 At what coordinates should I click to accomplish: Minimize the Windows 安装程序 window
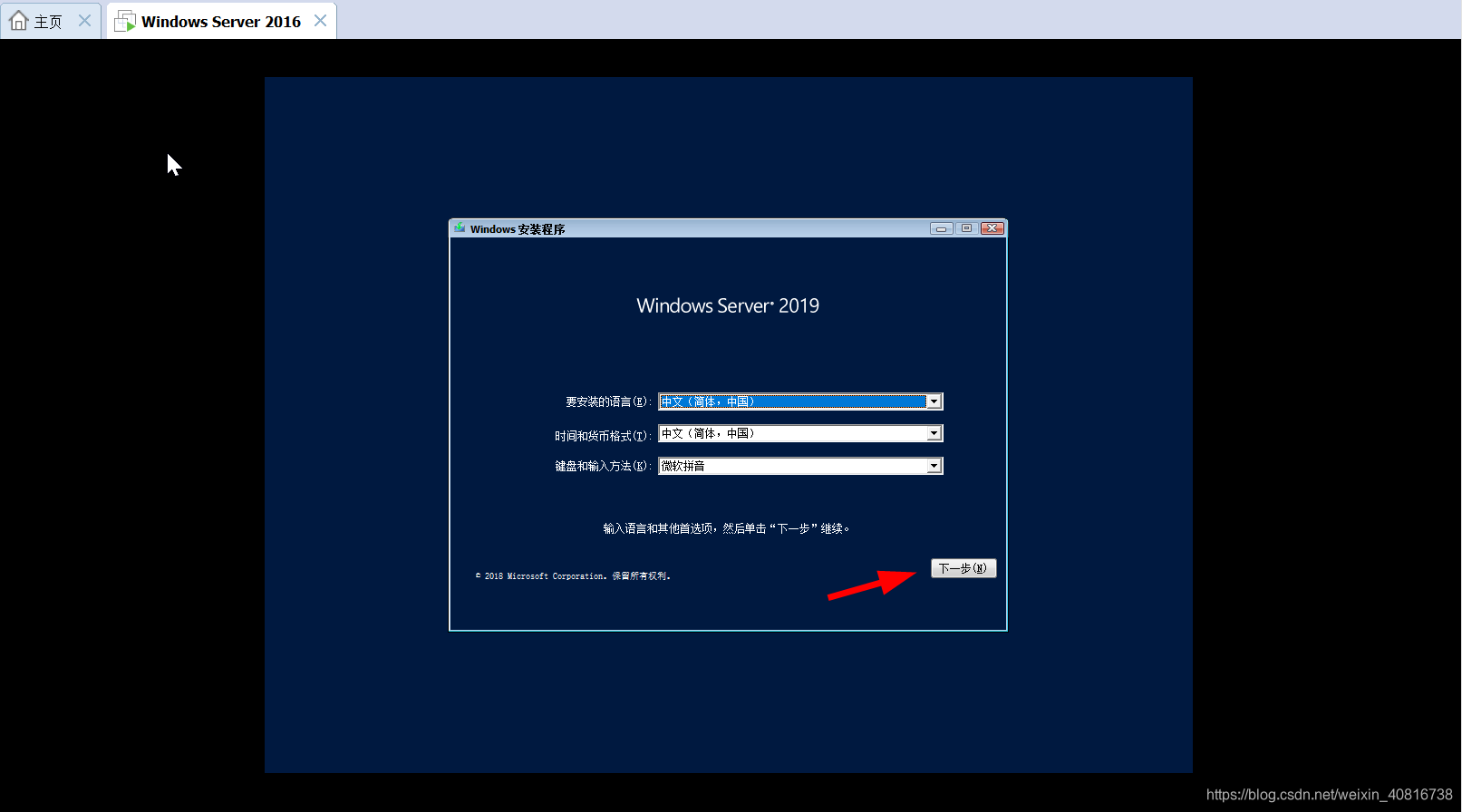[941, 228]
